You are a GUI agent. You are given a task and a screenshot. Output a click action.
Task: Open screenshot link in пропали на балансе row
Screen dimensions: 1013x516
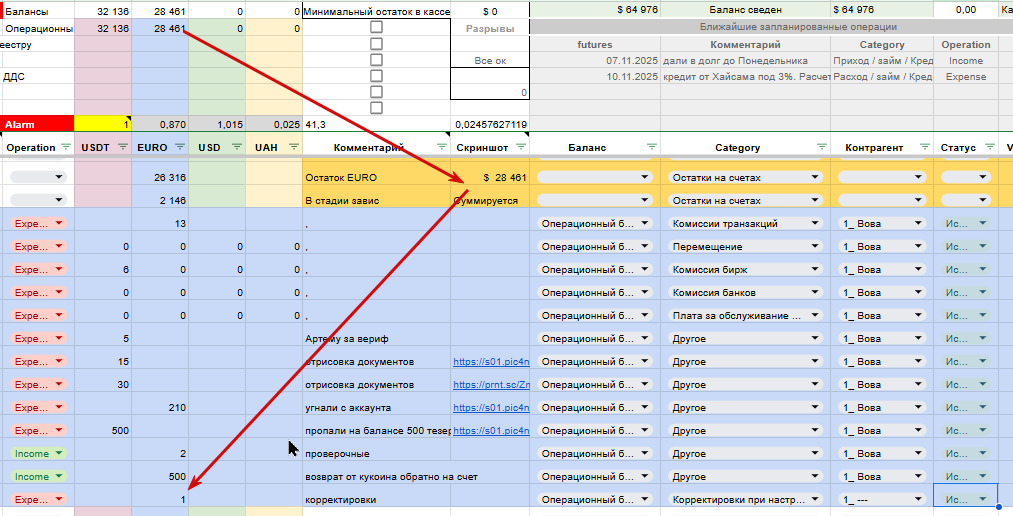[x=491, y=431]
